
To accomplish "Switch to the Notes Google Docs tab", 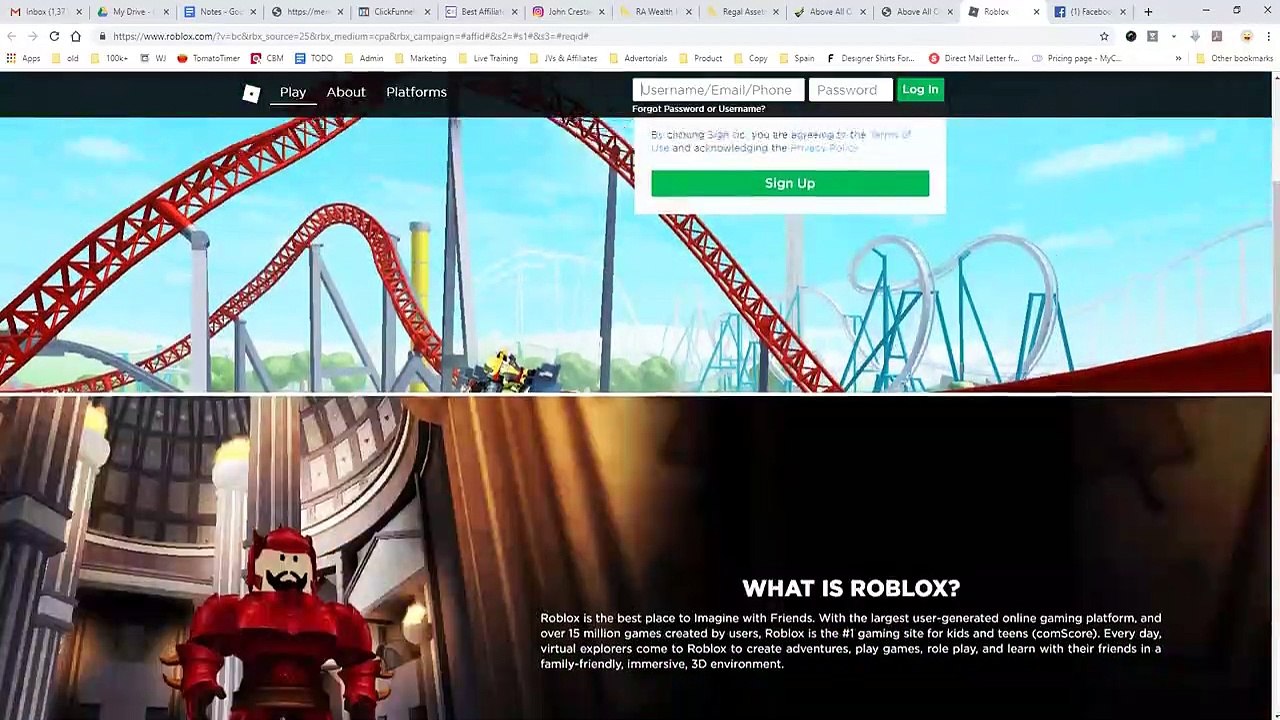I will coord(220,12).
